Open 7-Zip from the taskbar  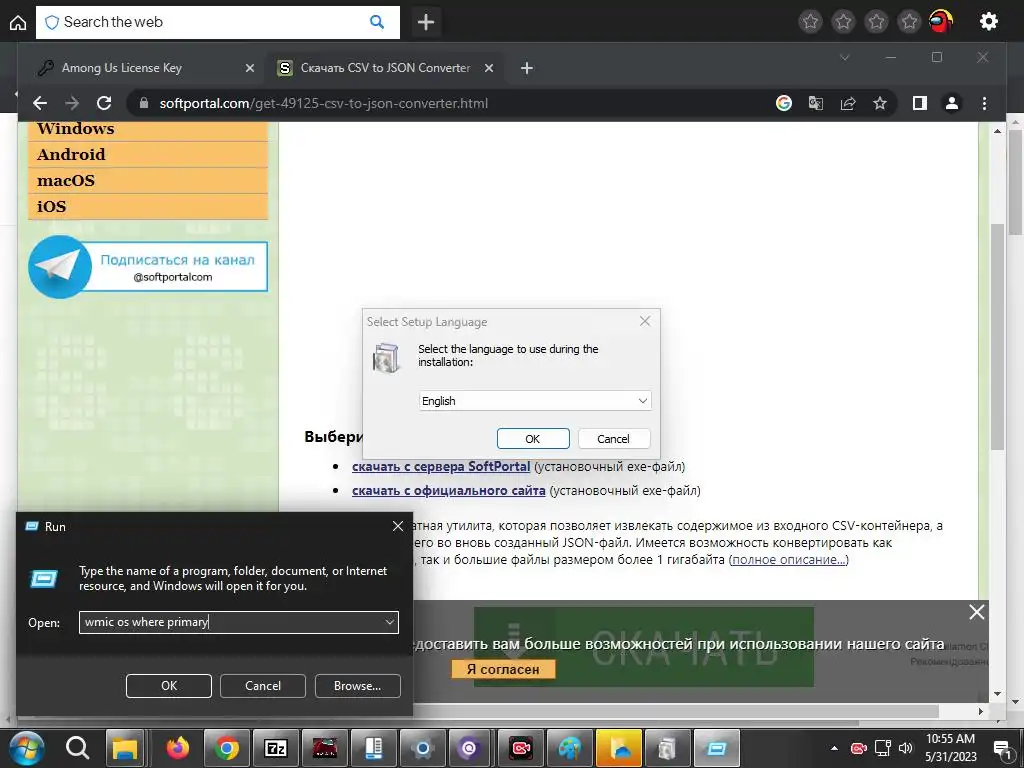click(276, 748)
